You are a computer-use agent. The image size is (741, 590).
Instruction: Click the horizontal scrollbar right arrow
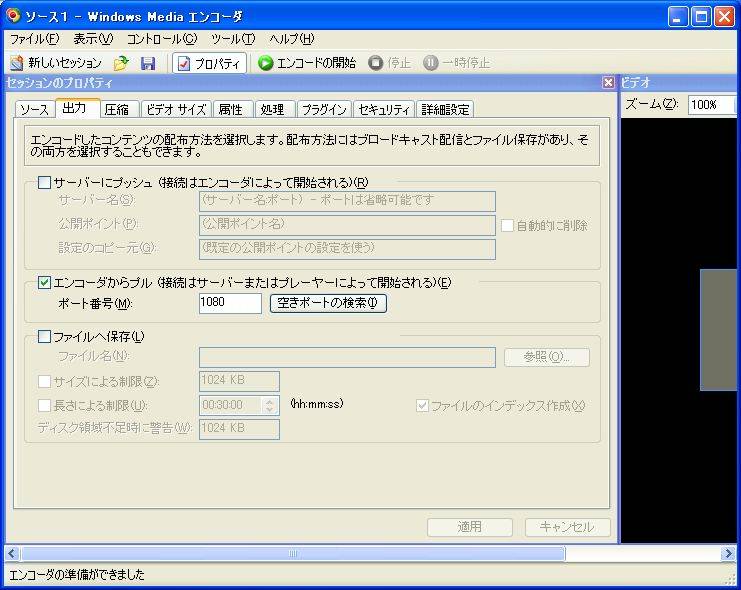[728, 553]
